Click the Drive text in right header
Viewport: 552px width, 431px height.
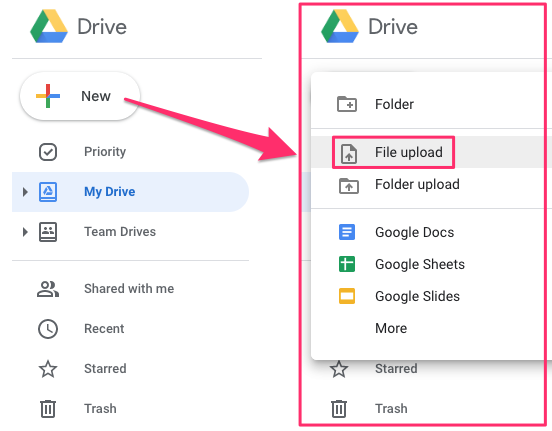(x=393, y=27)
